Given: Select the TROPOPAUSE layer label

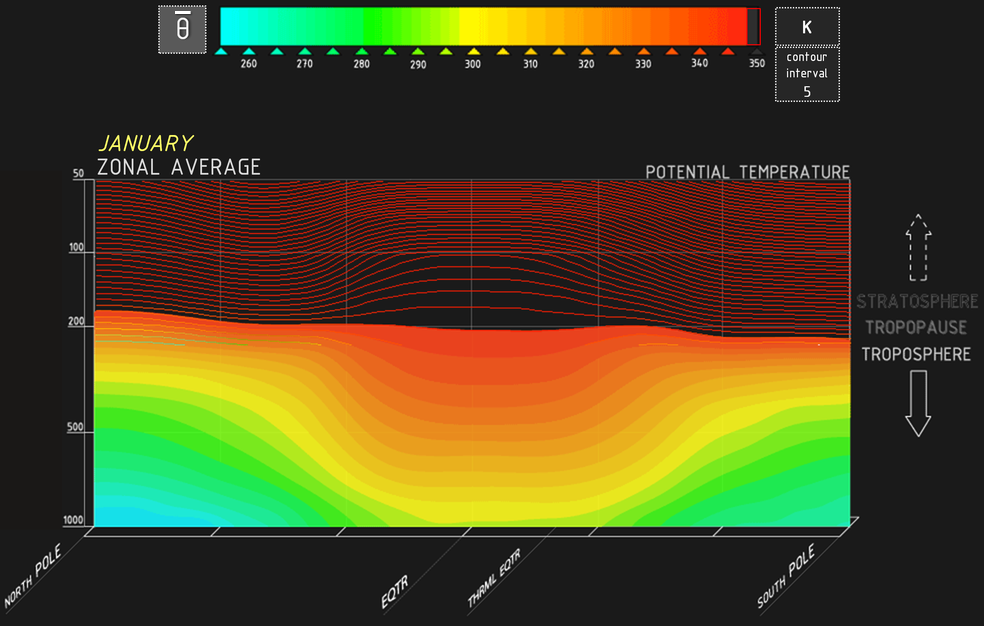Looking at the screenshot, I should tap(916, 328).
